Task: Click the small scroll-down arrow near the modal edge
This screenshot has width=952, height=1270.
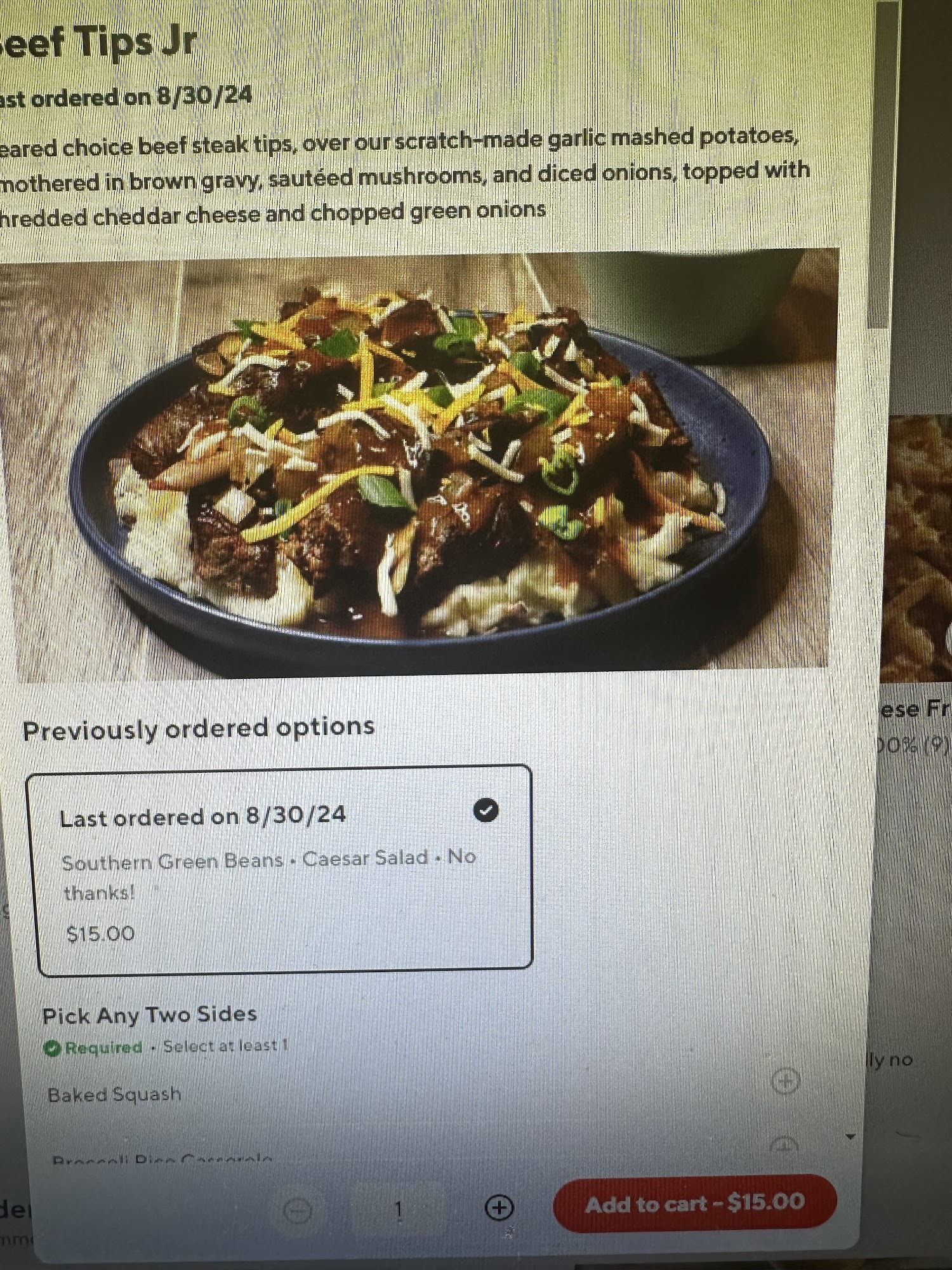Action: click(851, 1136)
